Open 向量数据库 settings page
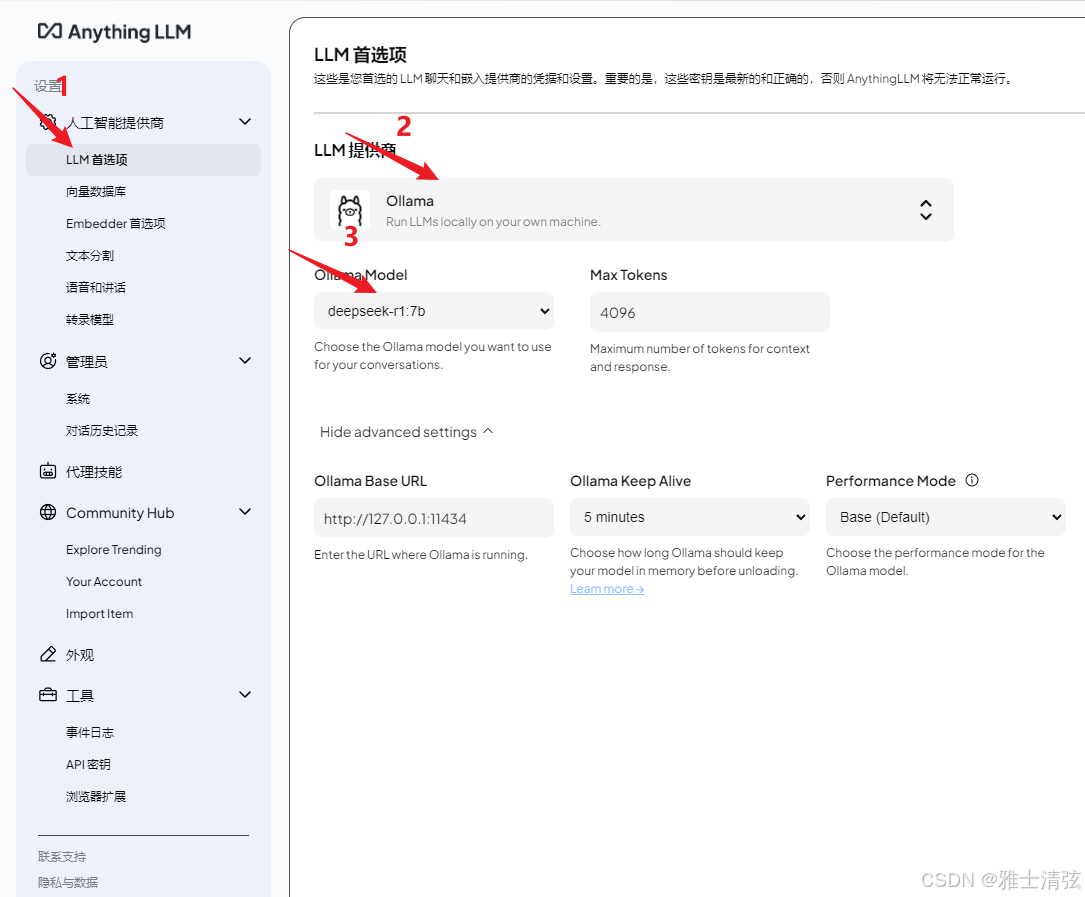 pyautogui.click(x=96, y=192)
